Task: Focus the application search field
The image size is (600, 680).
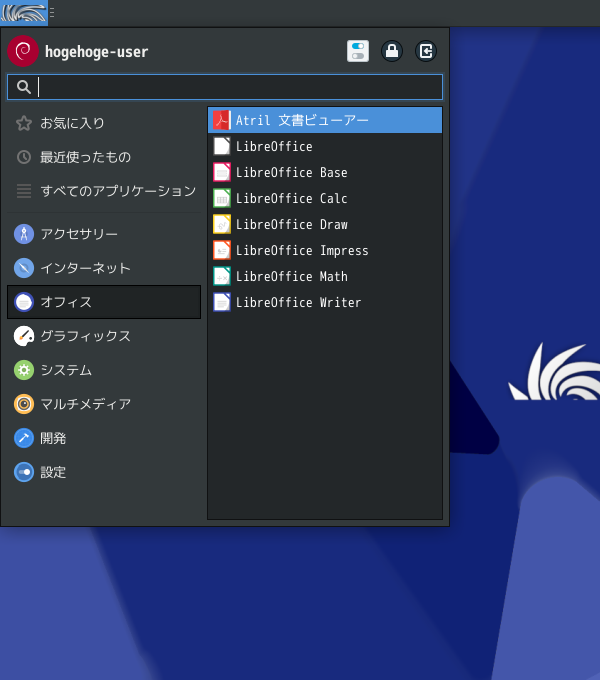Action: pos(225,87)
